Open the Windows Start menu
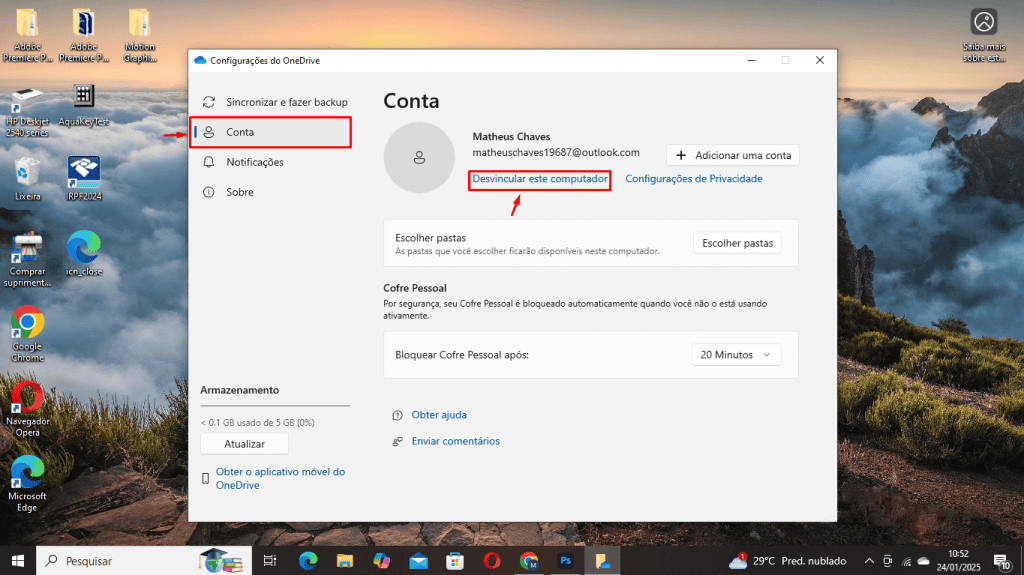The height and width of the screenshot is (575, 1024). tap(18, 561)
